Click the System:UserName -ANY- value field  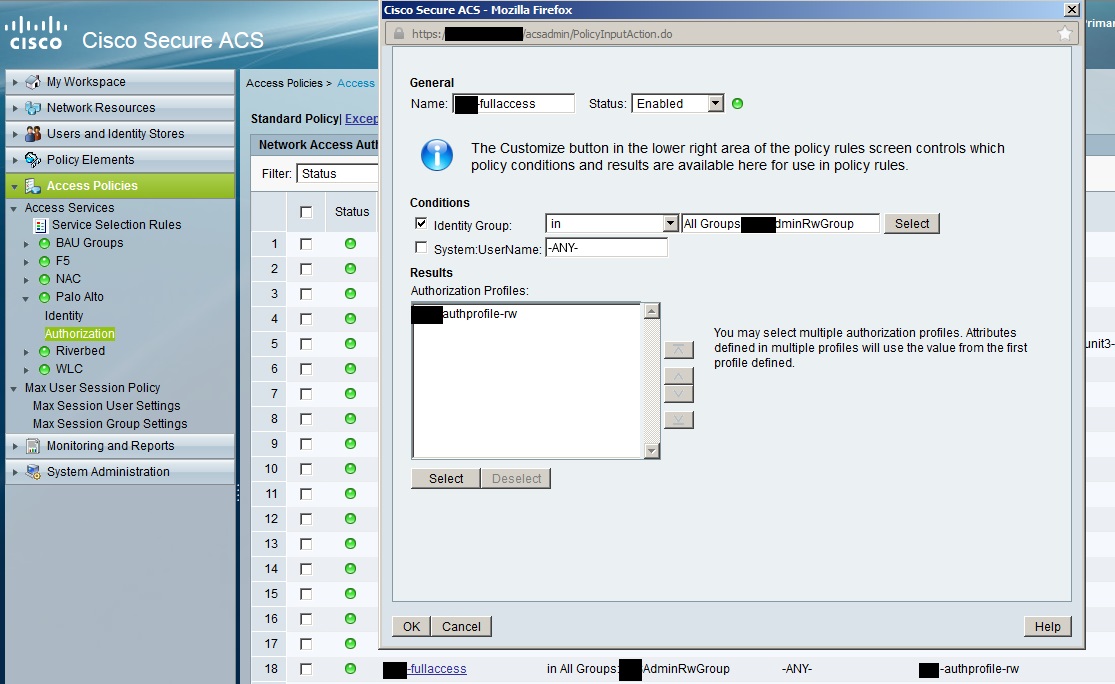click(606, 247)
